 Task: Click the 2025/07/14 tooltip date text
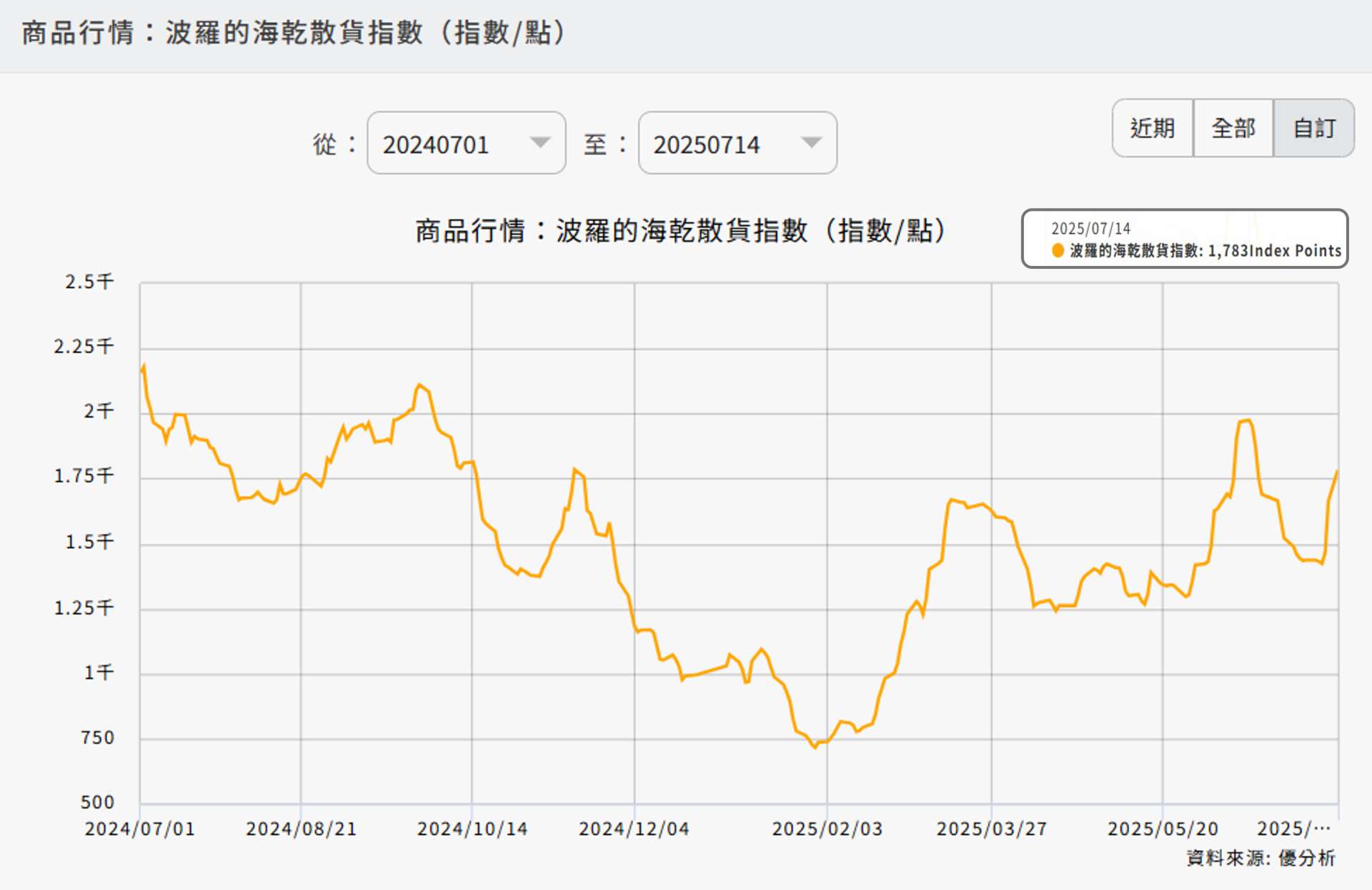click(x=1090, y=229)
